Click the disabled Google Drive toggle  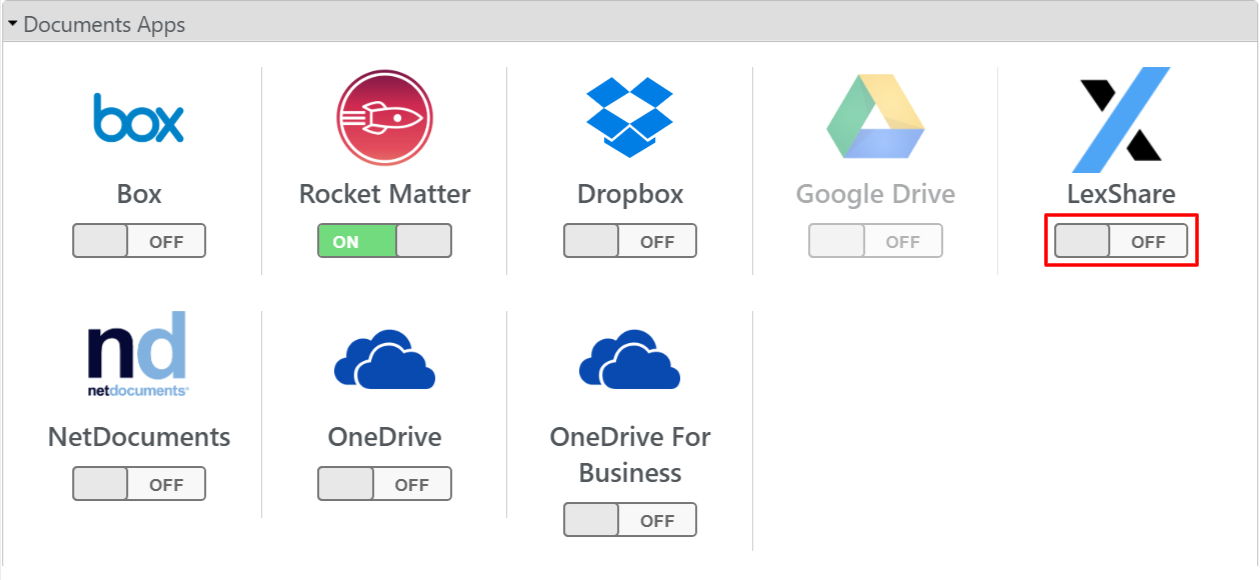(876, 241)
